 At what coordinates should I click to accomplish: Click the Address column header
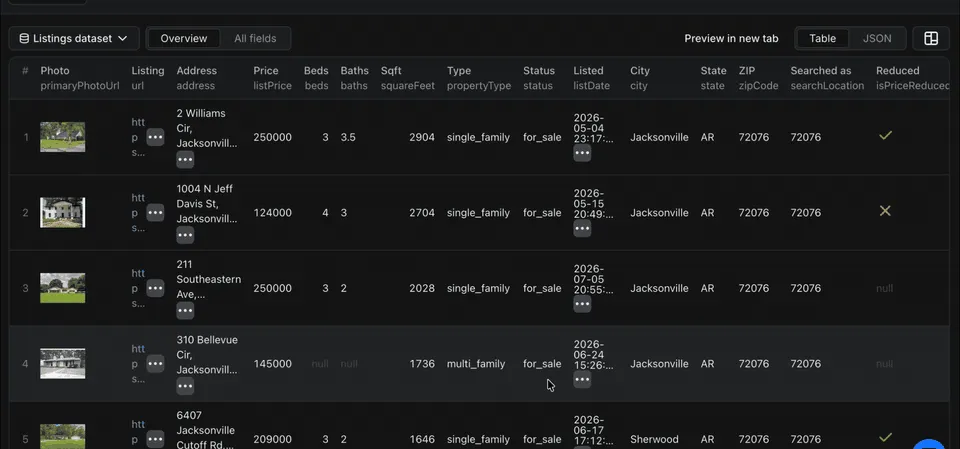coord(197,78)
